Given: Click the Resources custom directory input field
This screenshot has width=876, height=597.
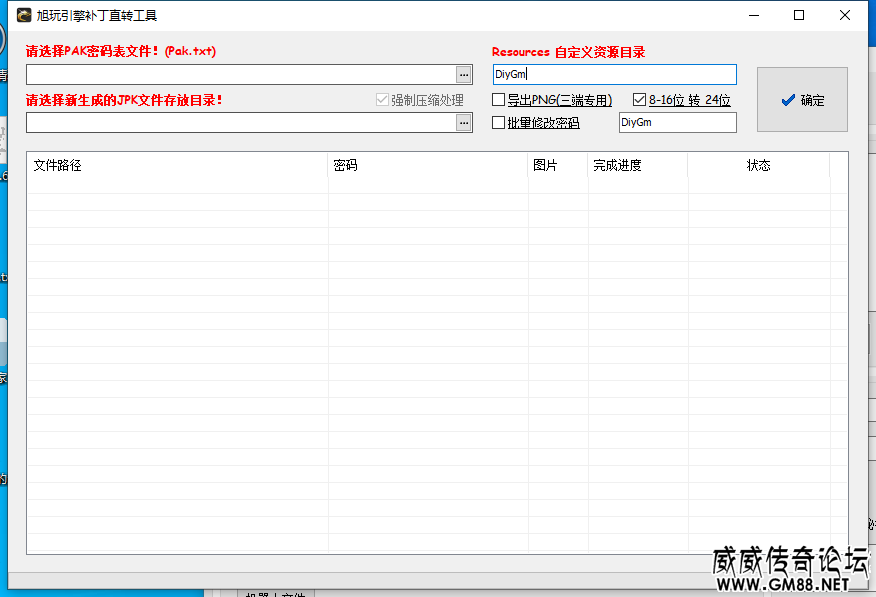Looking at the screenshot, I should (x=614, y=75).
